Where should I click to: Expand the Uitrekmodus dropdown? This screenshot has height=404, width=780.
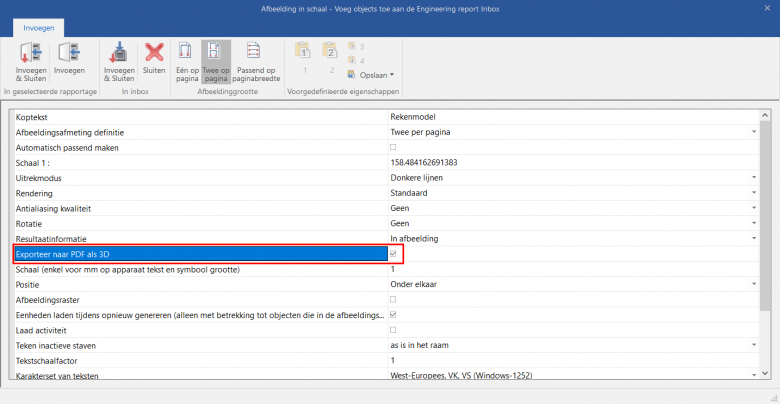pyautogui.click(x=753, y=178)
